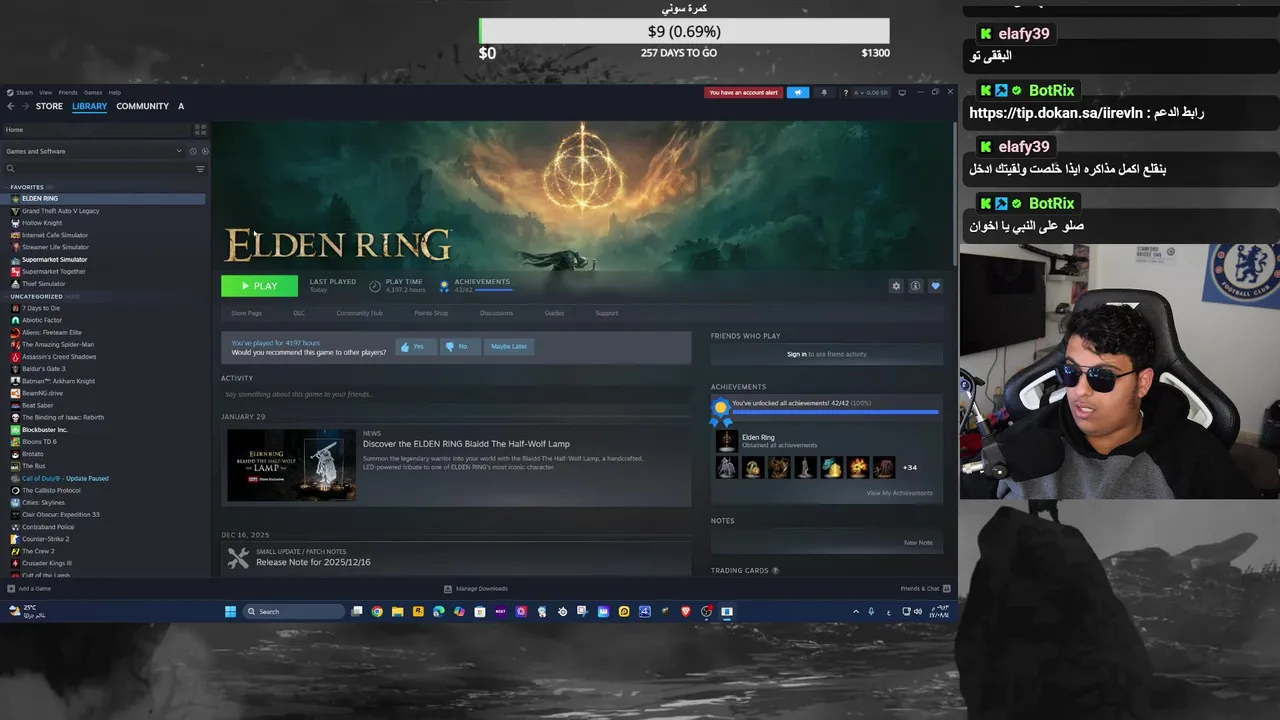
Task: Open View My Achievements link
Action: pyautogui.click(x=899, y=493)
